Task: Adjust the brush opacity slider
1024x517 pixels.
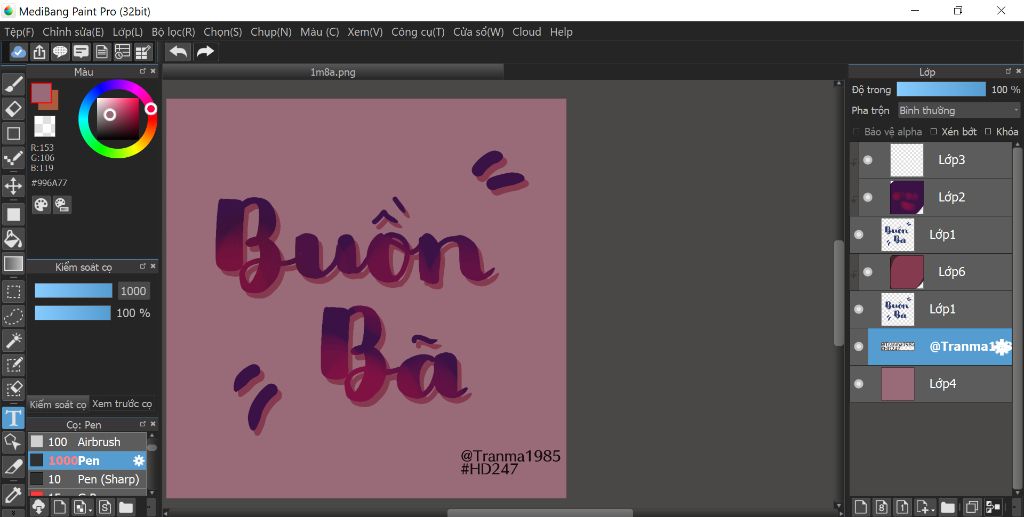Action: 72,313
